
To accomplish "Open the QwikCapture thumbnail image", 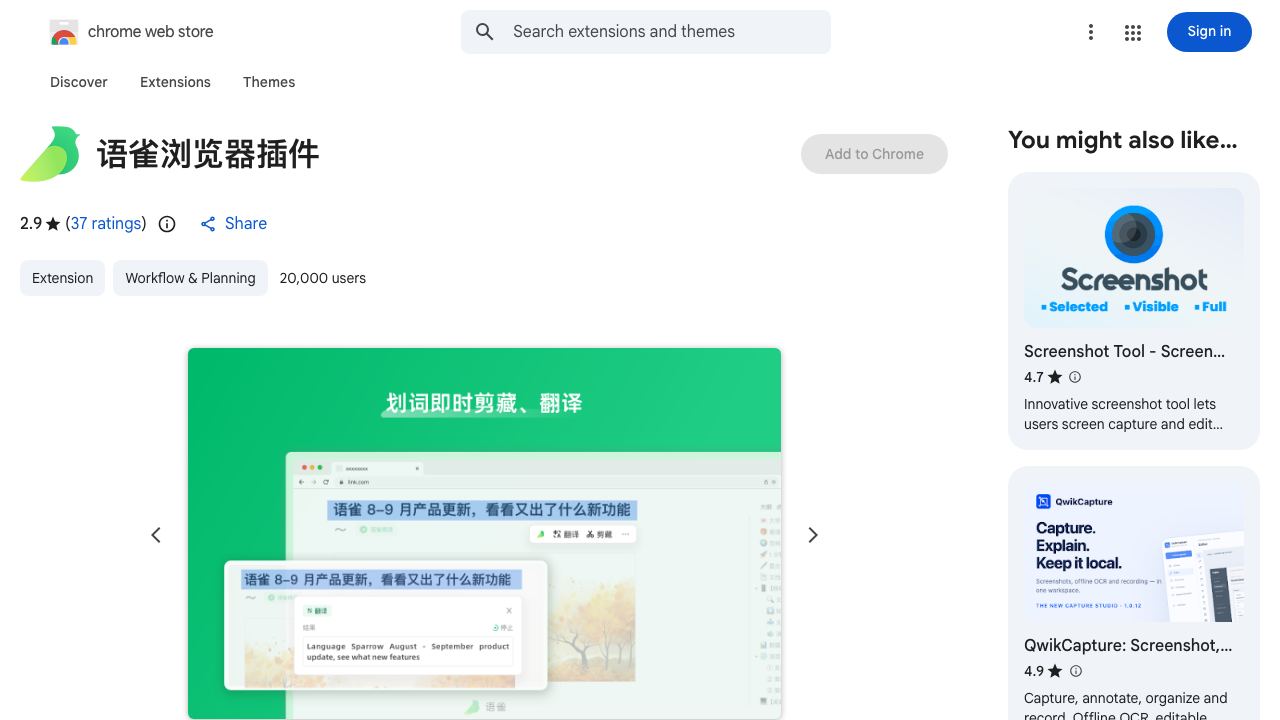I will click(1134, 552).
